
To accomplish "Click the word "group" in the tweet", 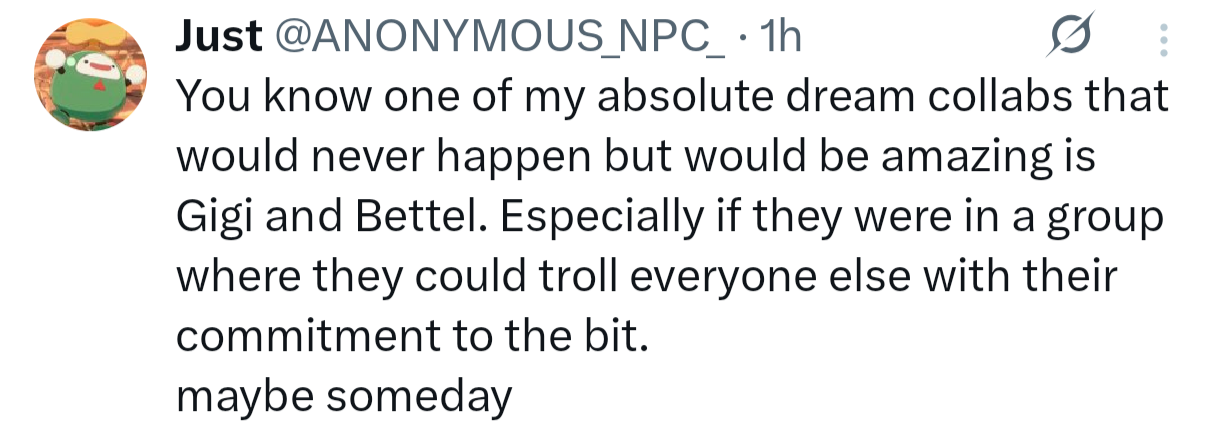I will coord(1110,218).
